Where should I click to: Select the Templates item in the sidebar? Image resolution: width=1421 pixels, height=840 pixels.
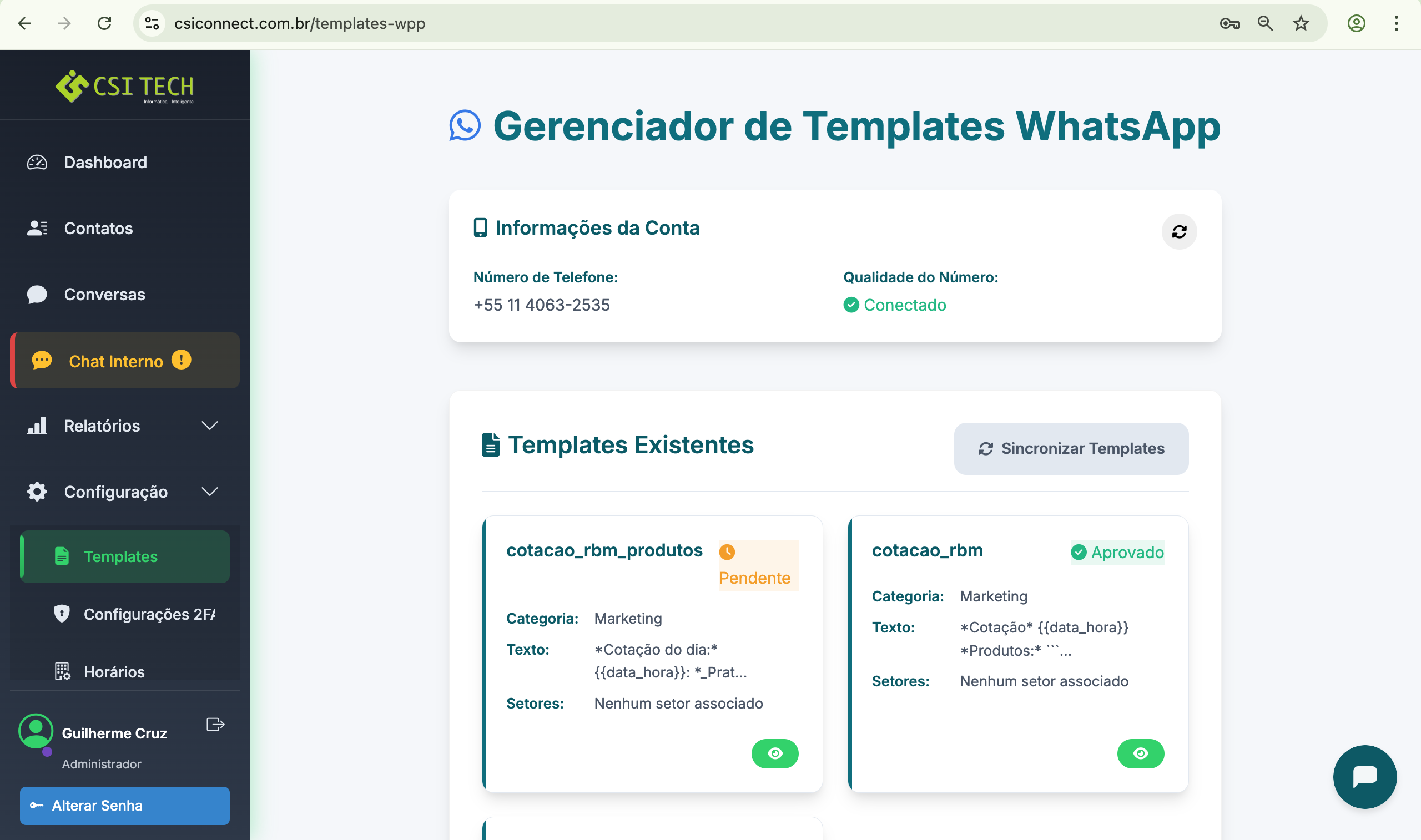tap(120, 556)
